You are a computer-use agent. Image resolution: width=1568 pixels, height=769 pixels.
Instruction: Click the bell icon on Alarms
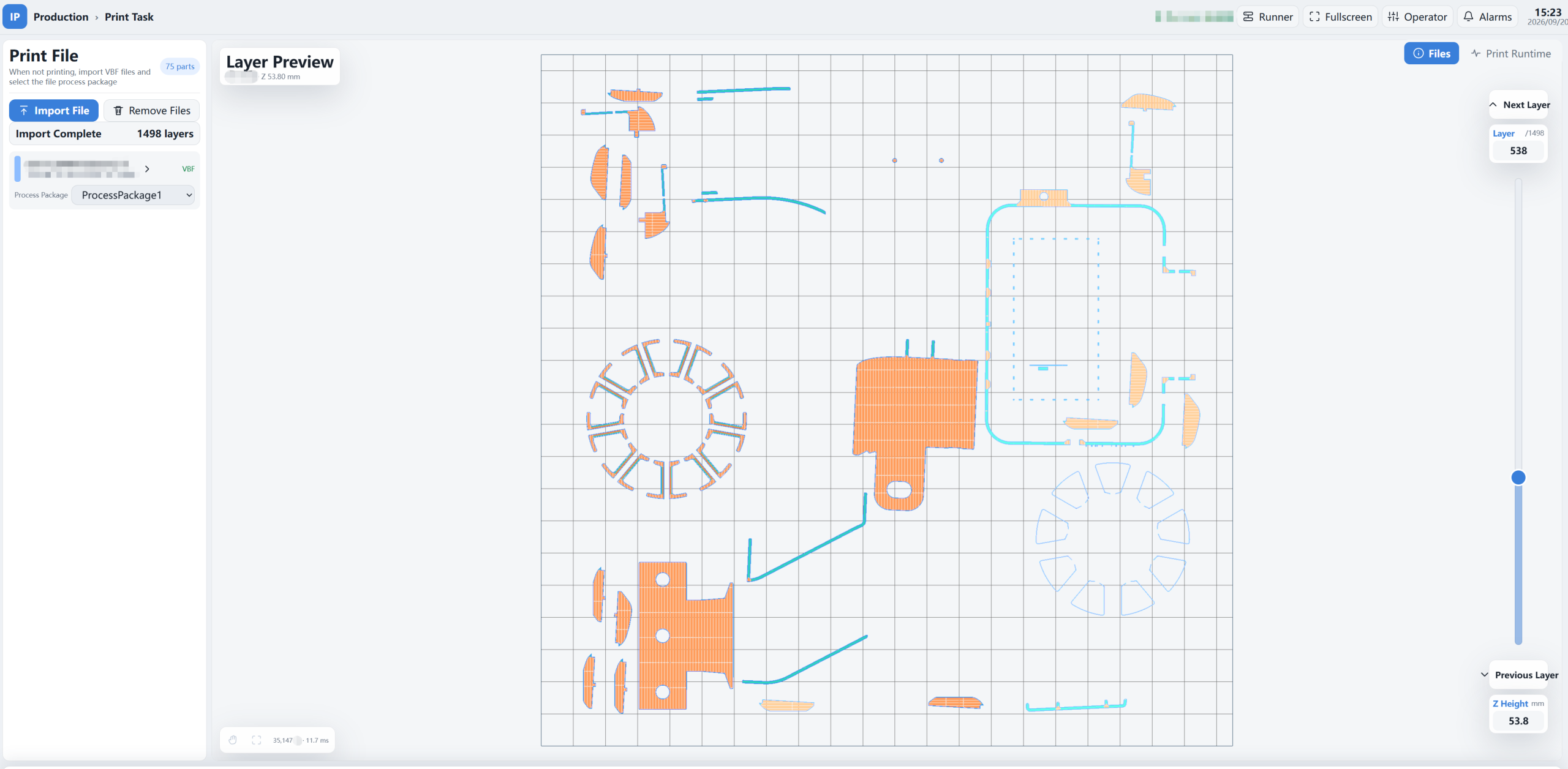coord(1468,17)
